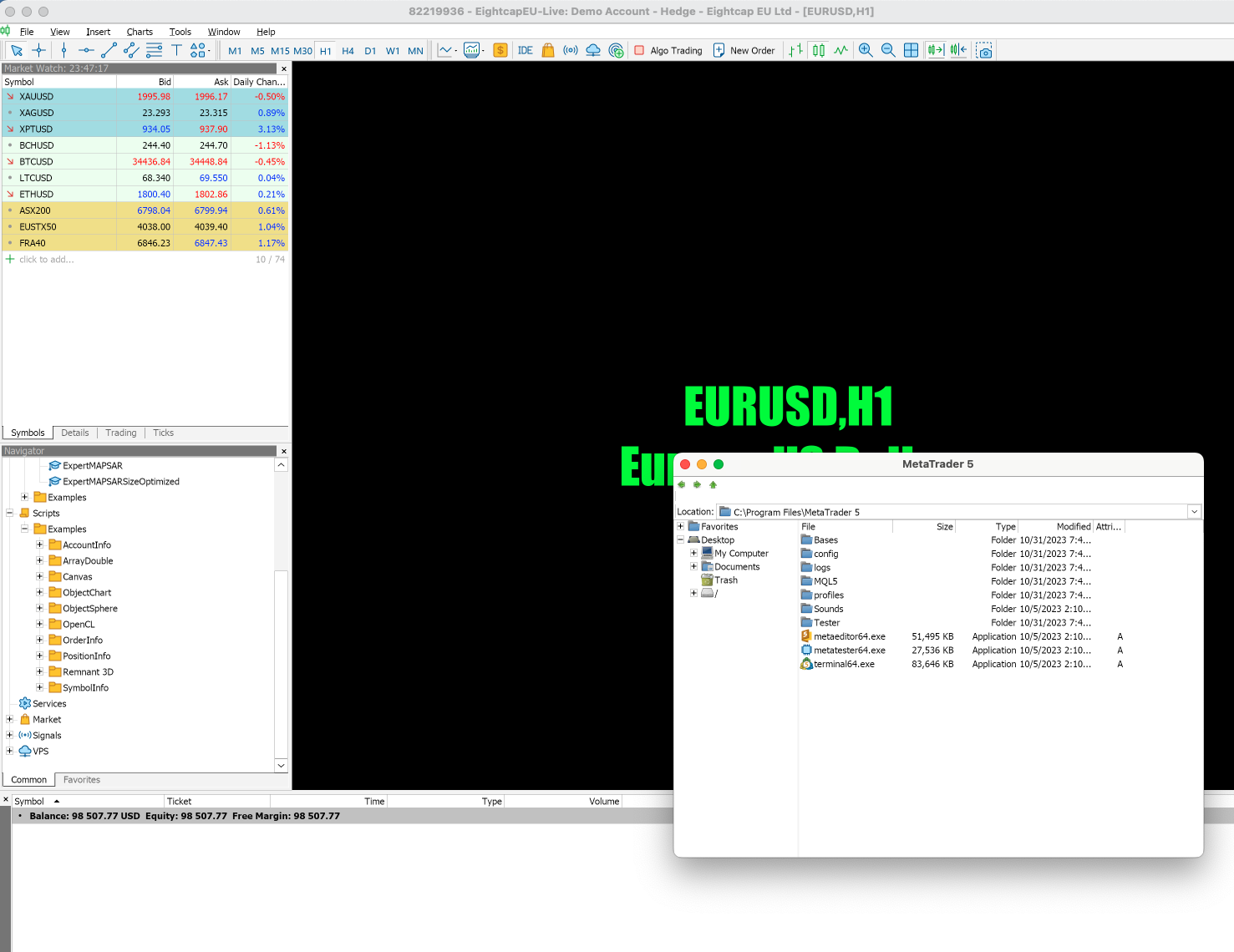Open the Signals icon in toolbar
Viewport: 1234px width, 952px height.
point(571,51)
